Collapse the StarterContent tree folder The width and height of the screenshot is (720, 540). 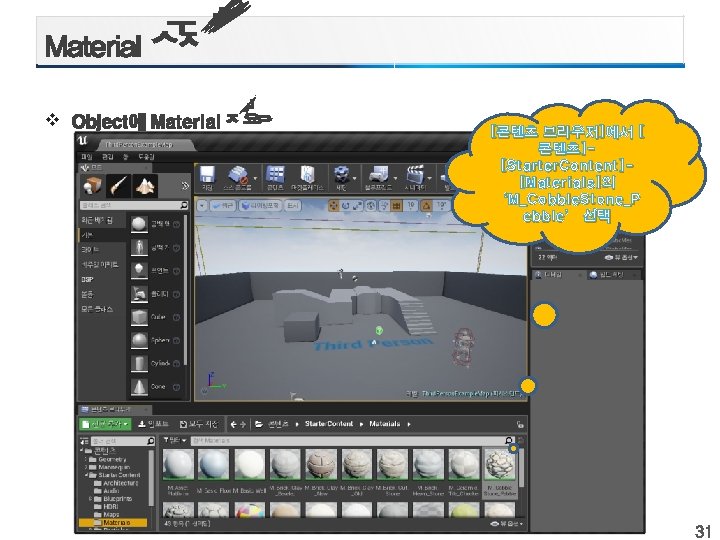[x=86, y=475]
